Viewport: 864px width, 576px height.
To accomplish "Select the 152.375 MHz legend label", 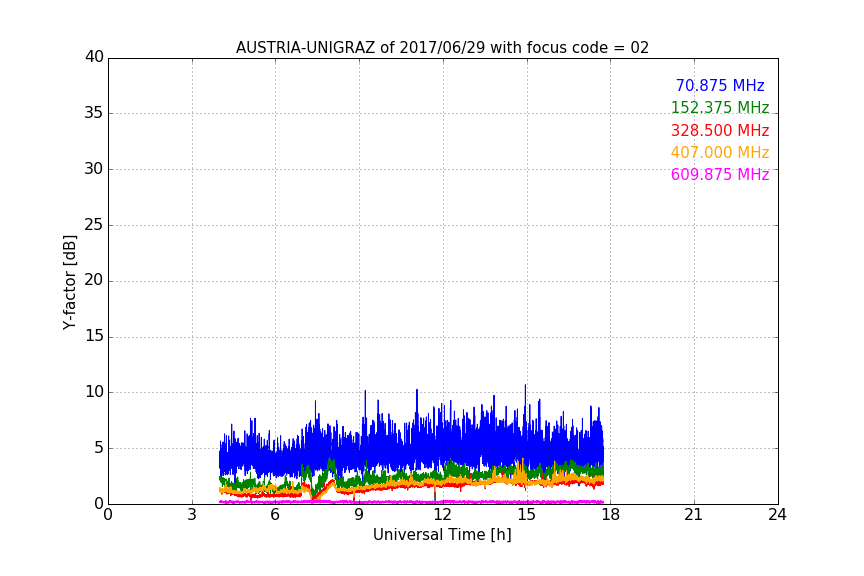I will point(720,107).
